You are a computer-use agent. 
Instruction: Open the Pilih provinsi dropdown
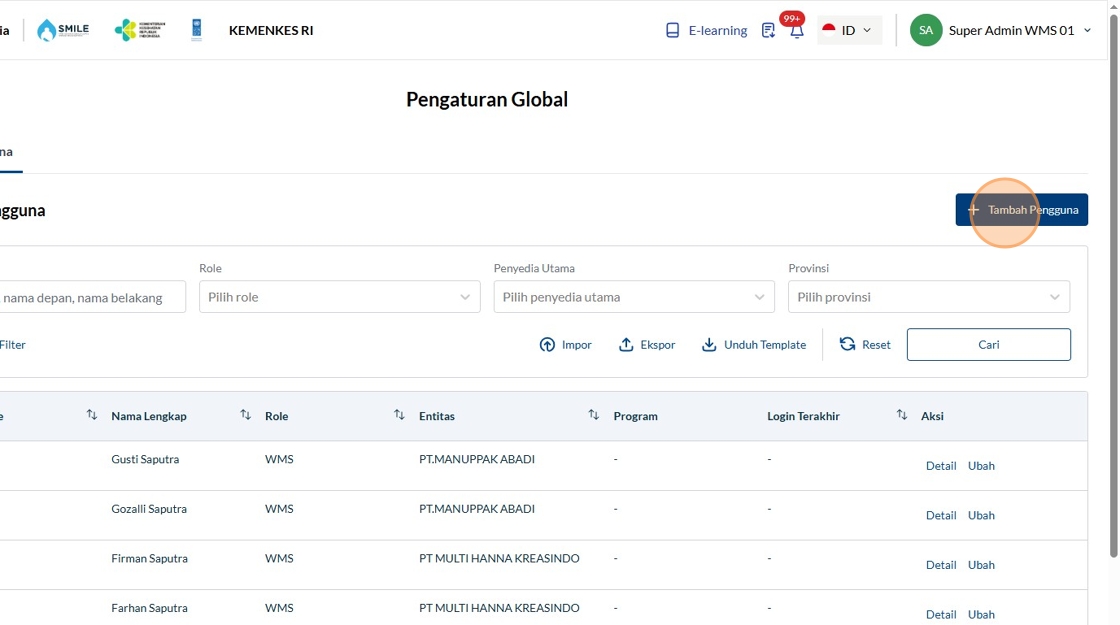(929, 297)
